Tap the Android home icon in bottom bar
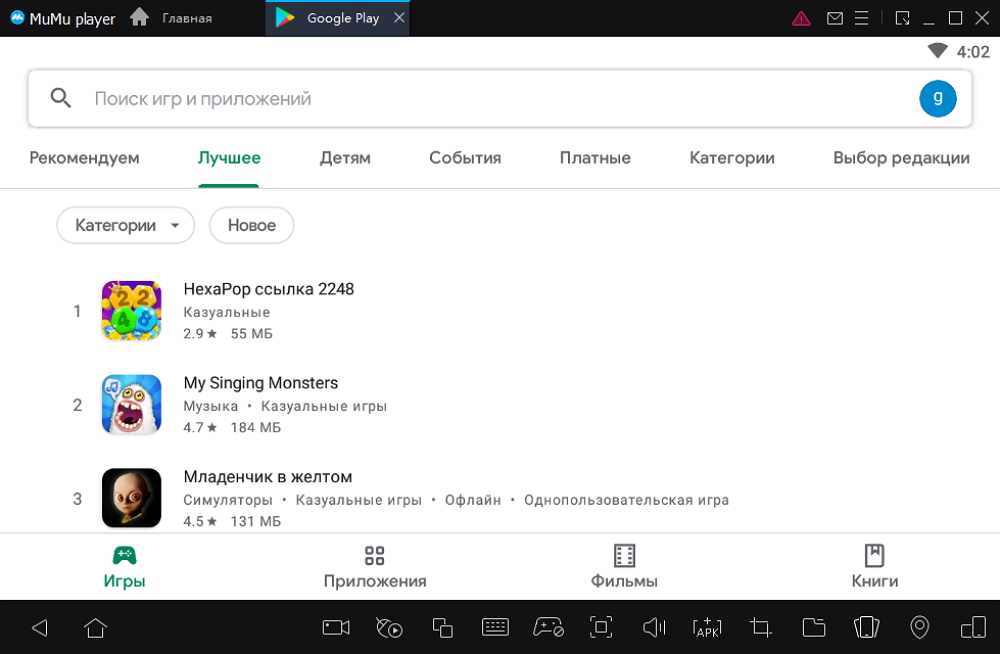 pos(95,628)
